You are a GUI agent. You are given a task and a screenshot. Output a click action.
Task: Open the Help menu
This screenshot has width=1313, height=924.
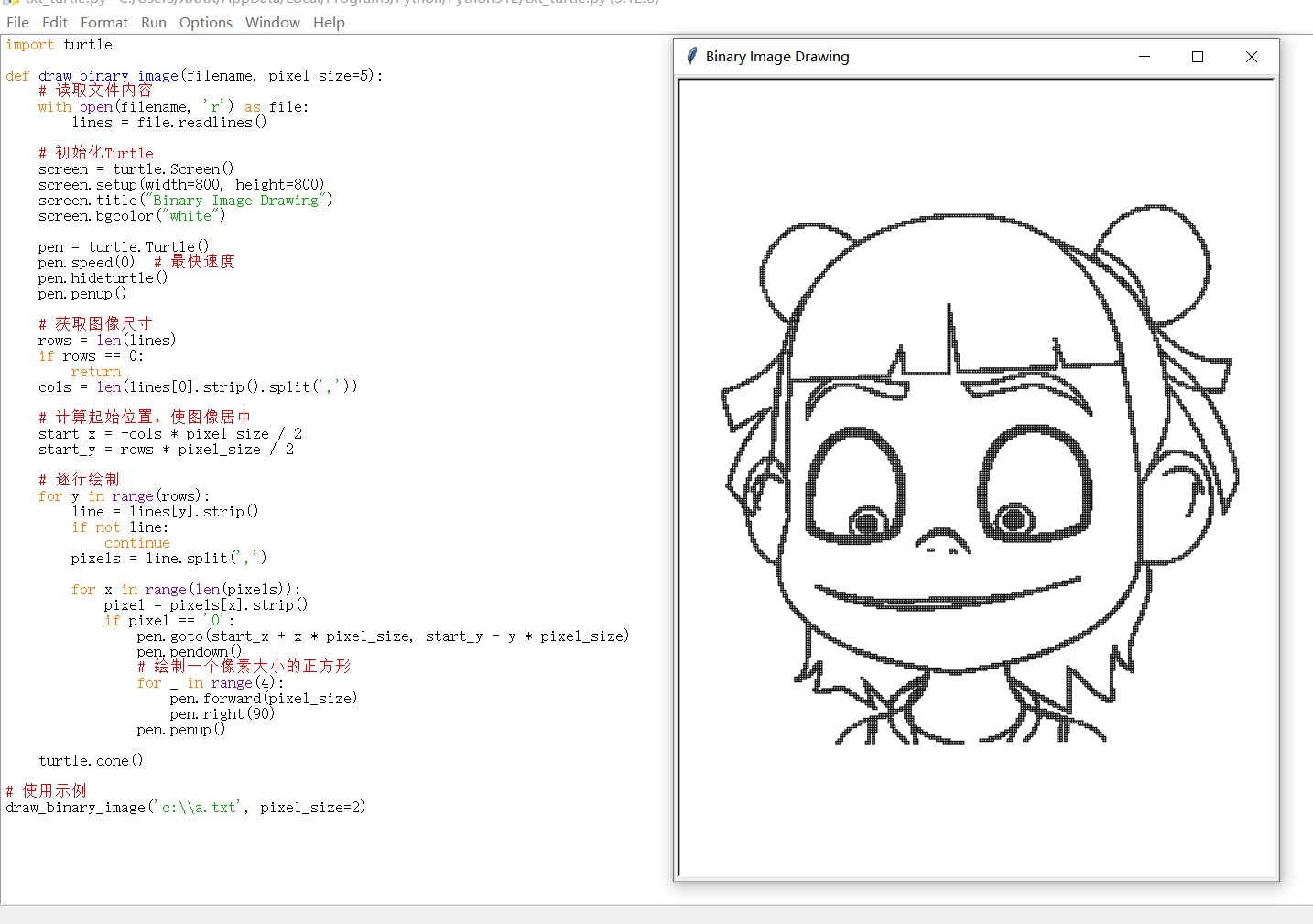click(329, 22)
